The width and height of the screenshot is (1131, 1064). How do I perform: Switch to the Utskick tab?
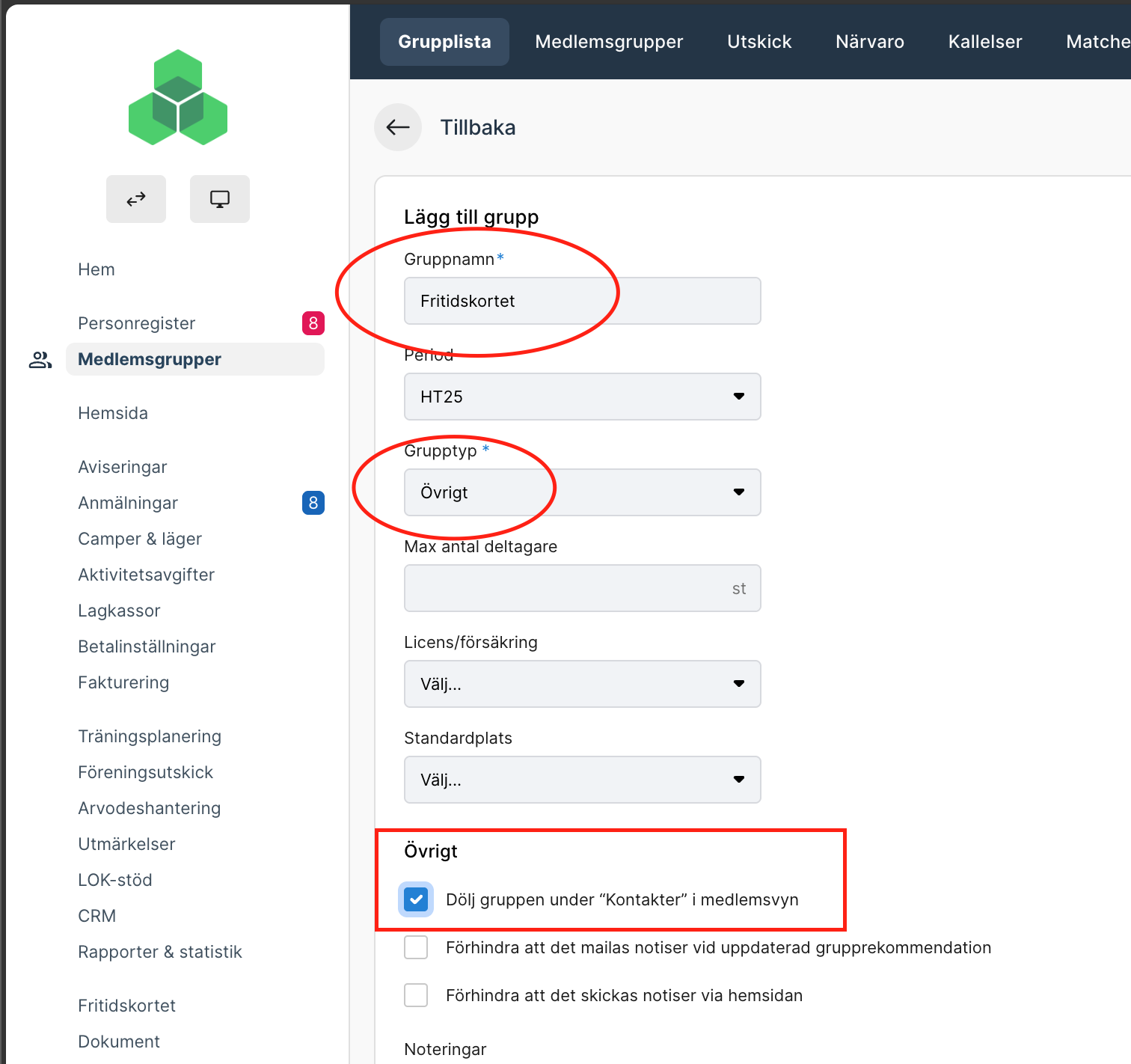(x=759, y=42)
